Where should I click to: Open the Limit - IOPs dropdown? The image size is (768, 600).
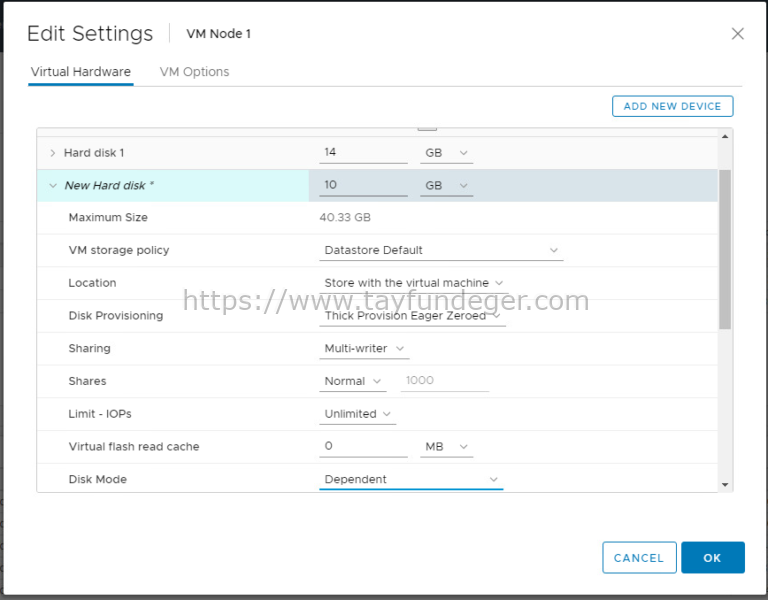[x=359, y=414]
